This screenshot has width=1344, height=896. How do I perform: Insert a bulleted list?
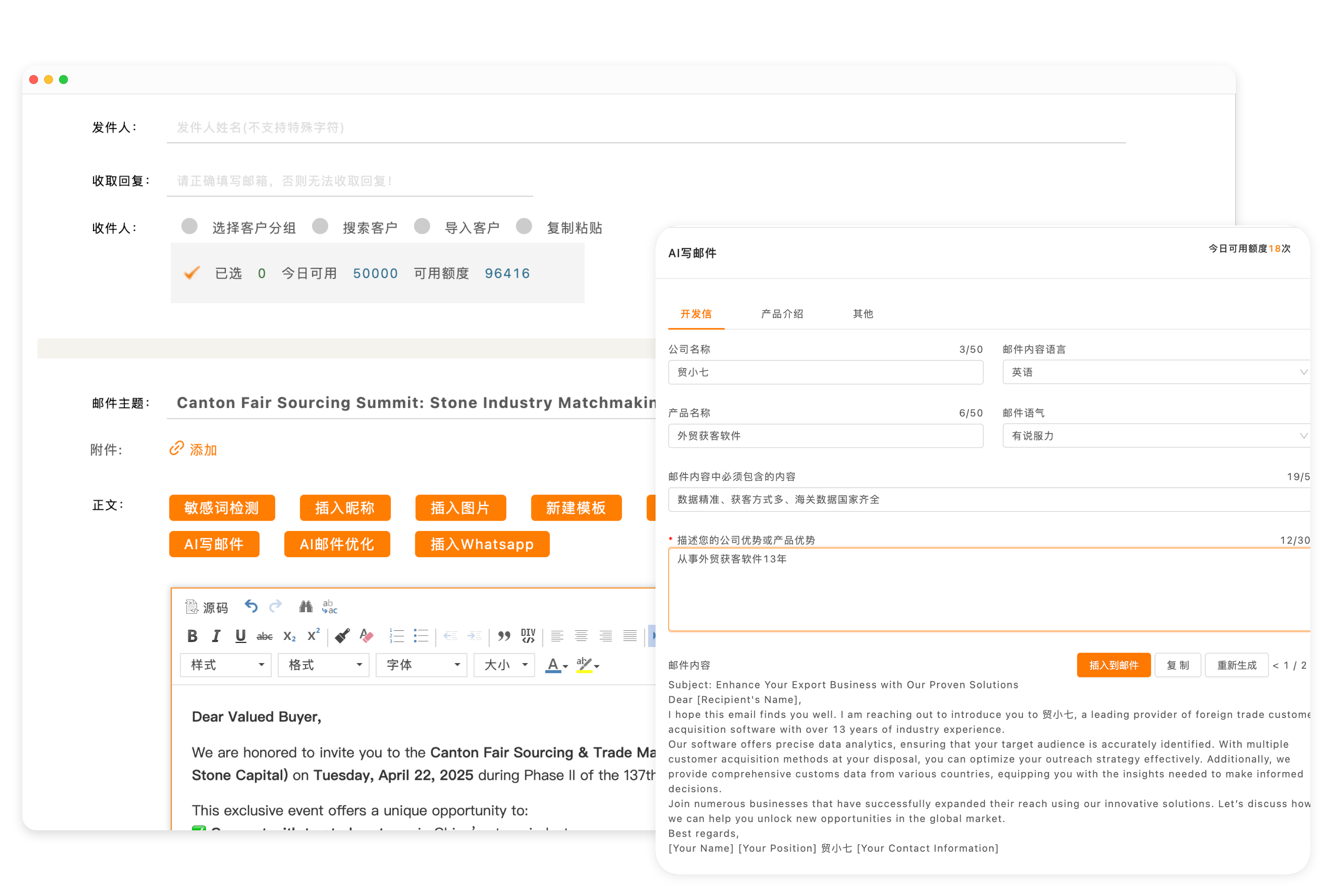click(421, 636)
